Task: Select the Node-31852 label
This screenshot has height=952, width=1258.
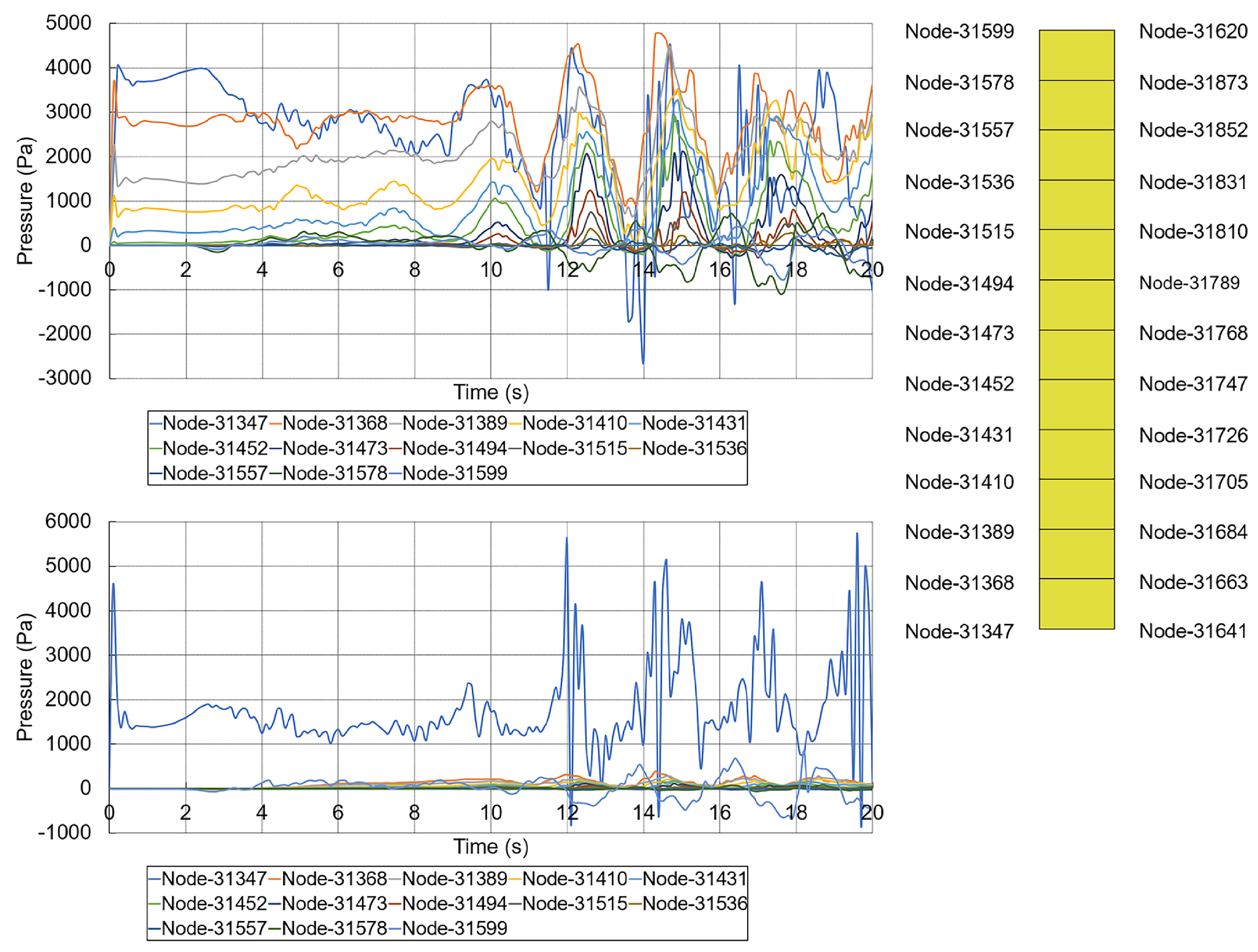Action: coord(1193,130)
